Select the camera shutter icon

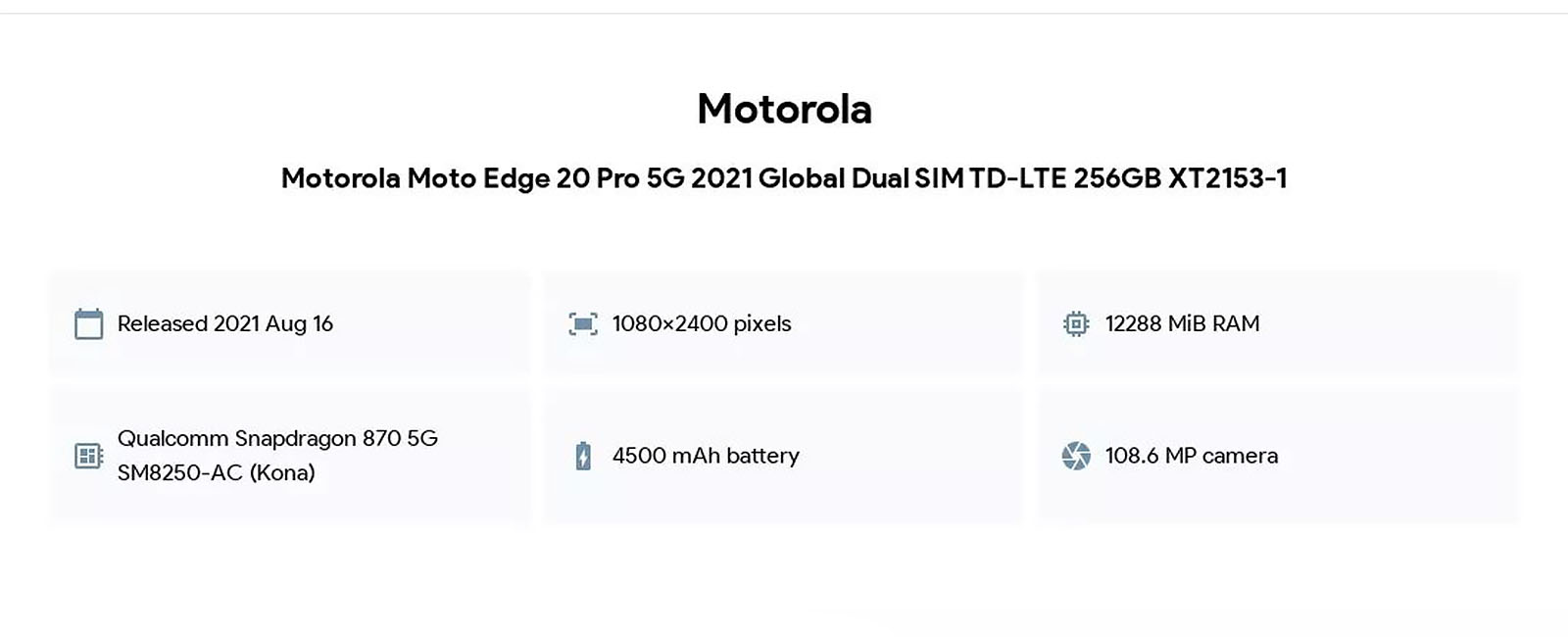[1076, 456]
